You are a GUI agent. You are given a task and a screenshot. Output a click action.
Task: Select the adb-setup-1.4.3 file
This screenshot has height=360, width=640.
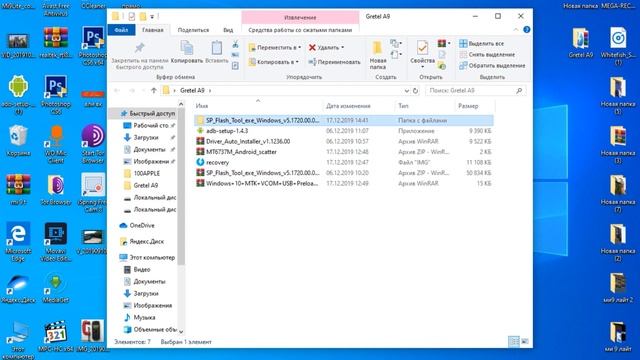343,131
